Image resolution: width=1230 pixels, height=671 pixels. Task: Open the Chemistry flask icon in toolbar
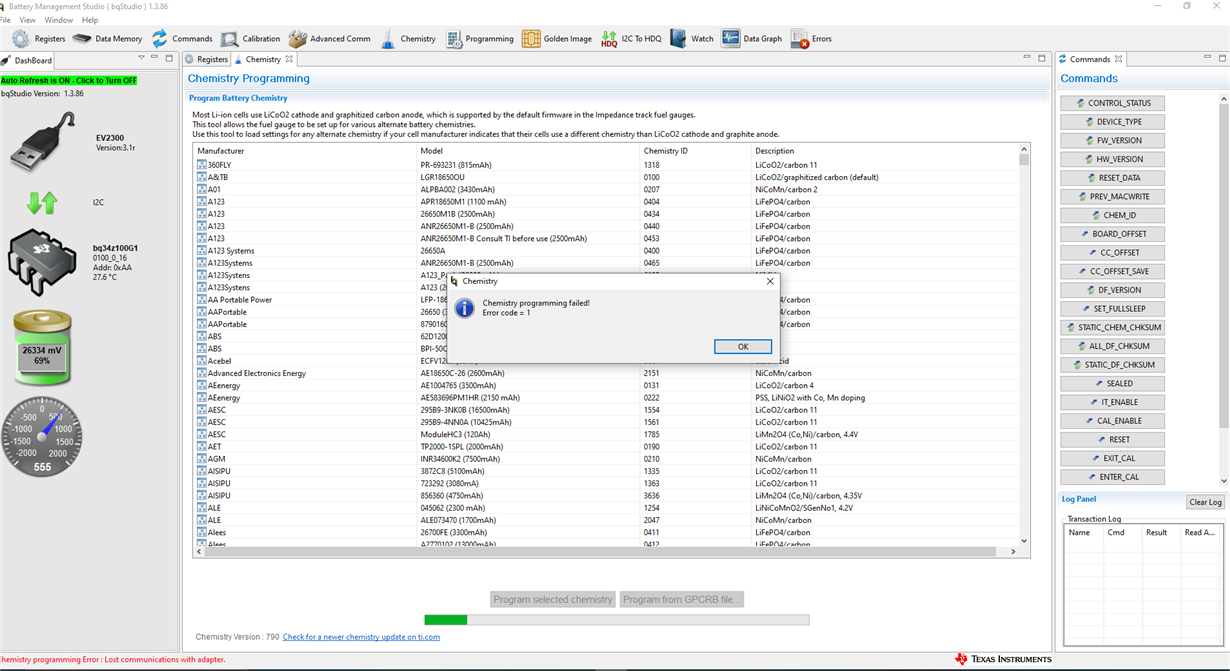pyautogui.click(x=388, y=39)
